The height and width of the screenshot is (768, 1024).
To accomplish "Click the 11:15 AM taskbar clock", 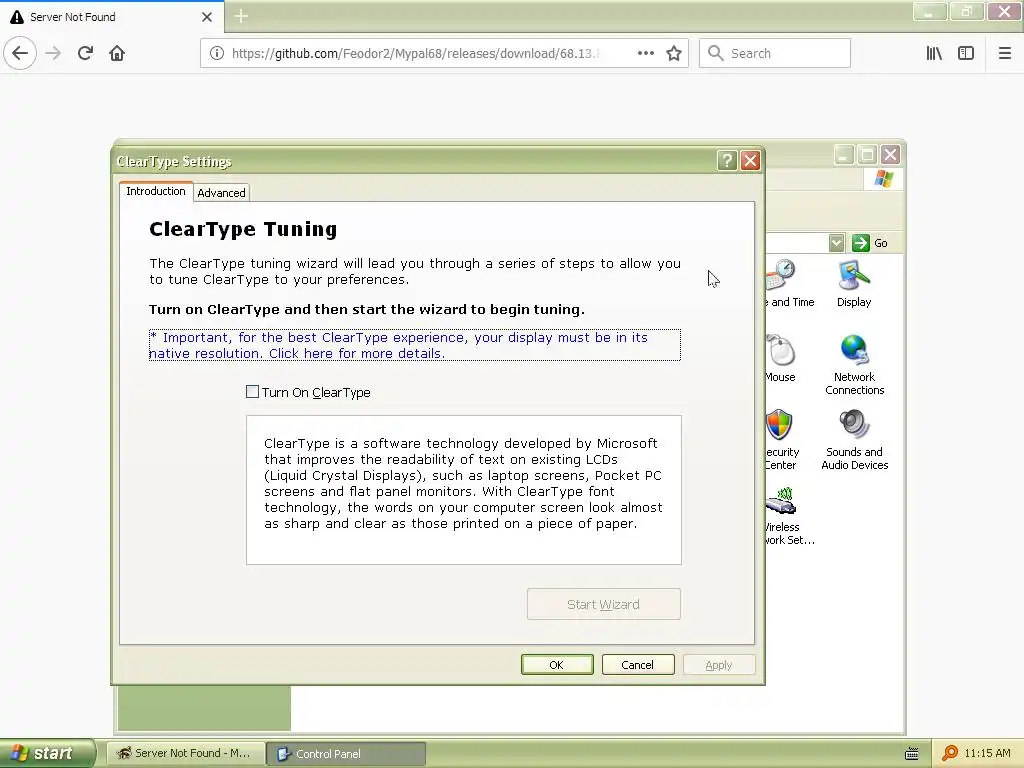I will [x=987, y=754].
